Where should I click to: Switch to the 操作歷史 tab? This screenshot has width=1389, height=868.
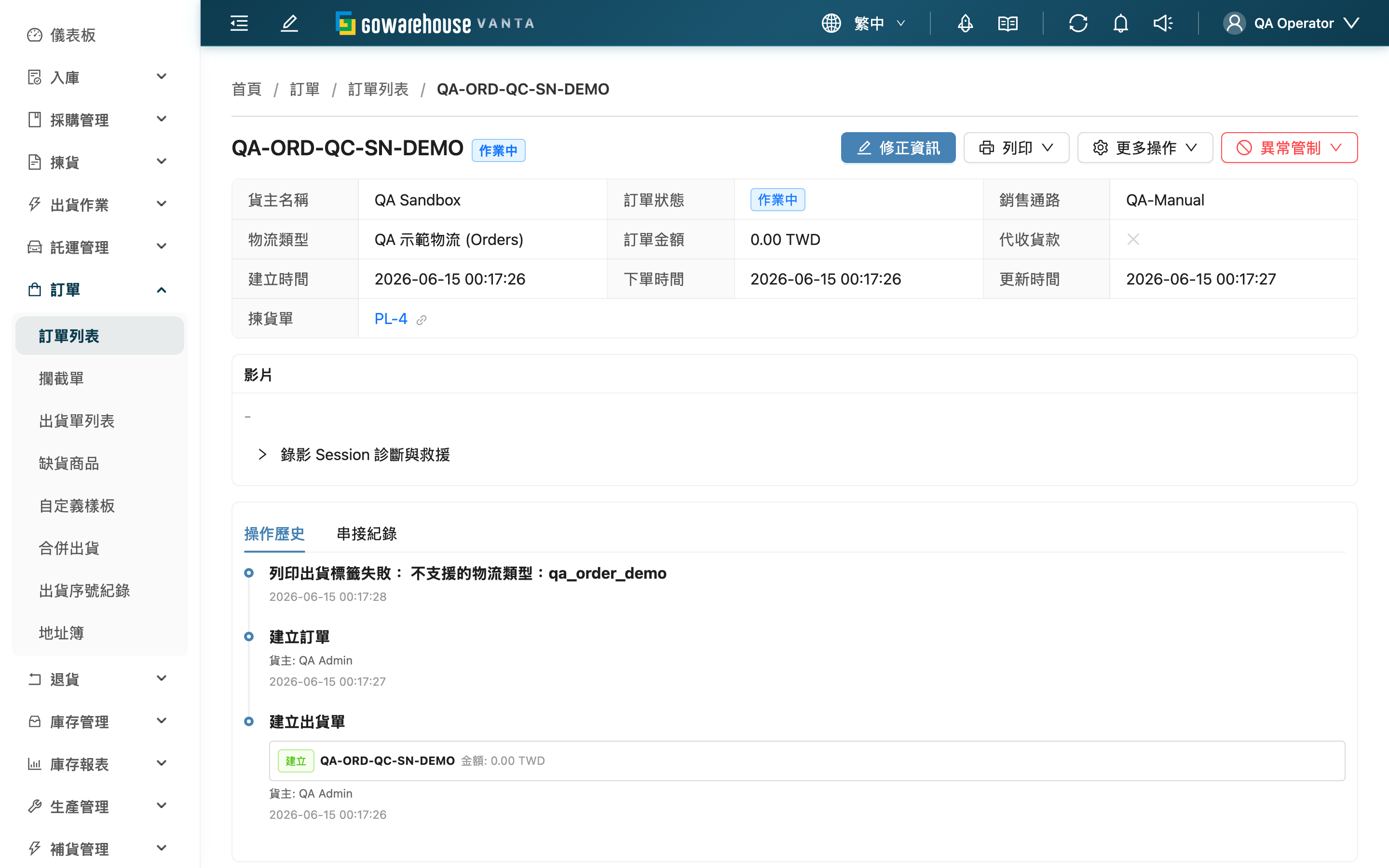click(274, 534)
